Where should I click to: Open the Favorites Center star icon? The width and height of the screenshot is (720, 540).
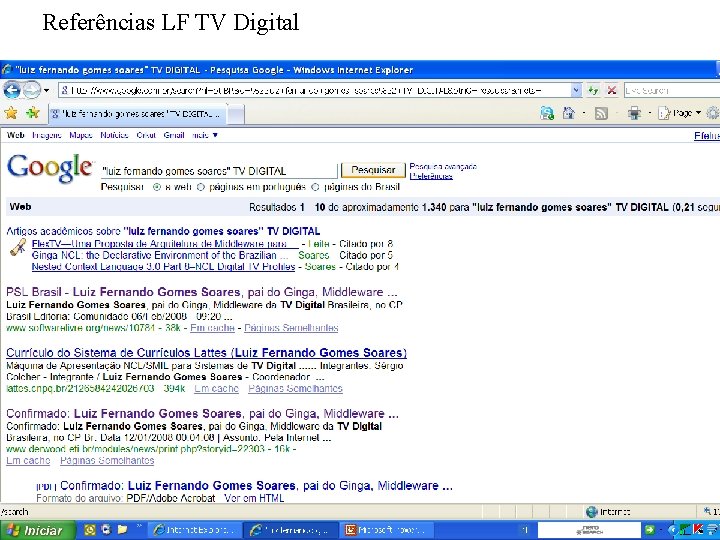point(11,113)
